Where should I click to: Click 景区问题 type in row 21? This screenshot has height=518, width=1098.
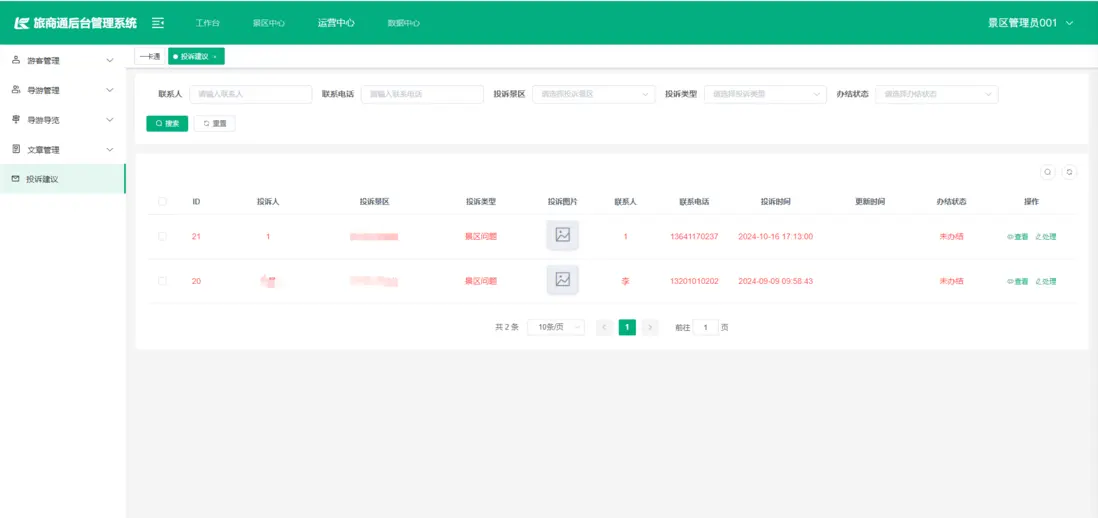[480, 237]
